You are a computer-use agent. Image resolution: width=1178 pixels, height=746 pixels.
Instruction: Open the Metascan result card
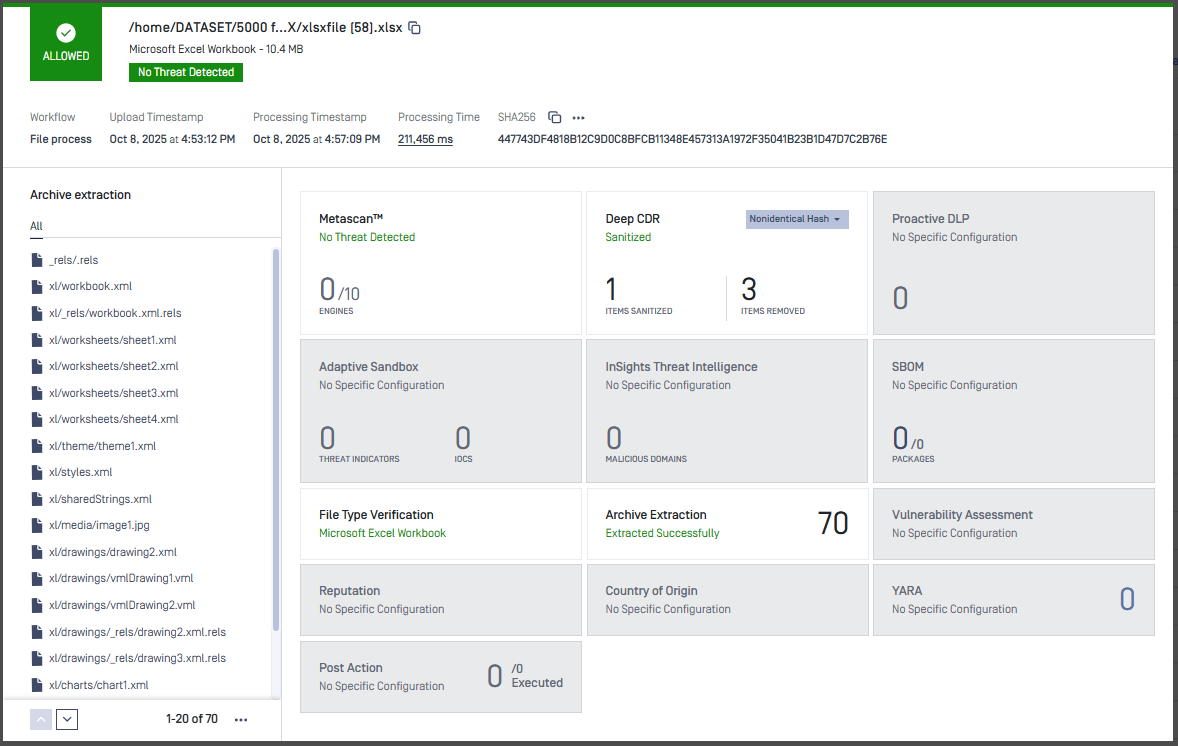440,263
